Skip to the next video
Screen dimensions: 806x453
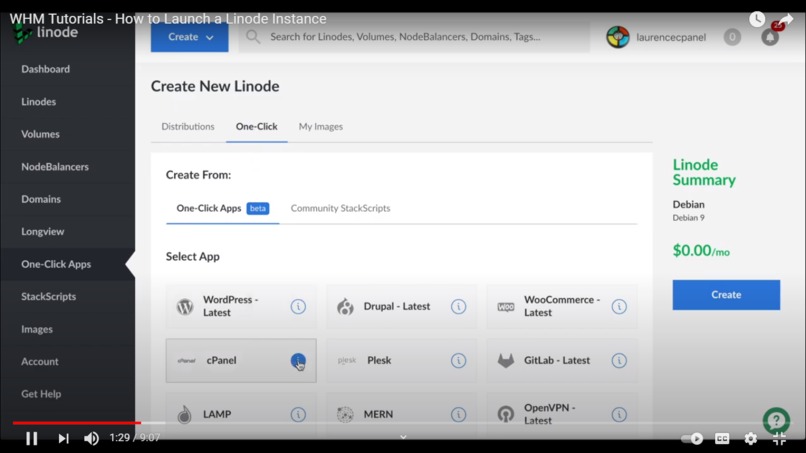point(63,438)
